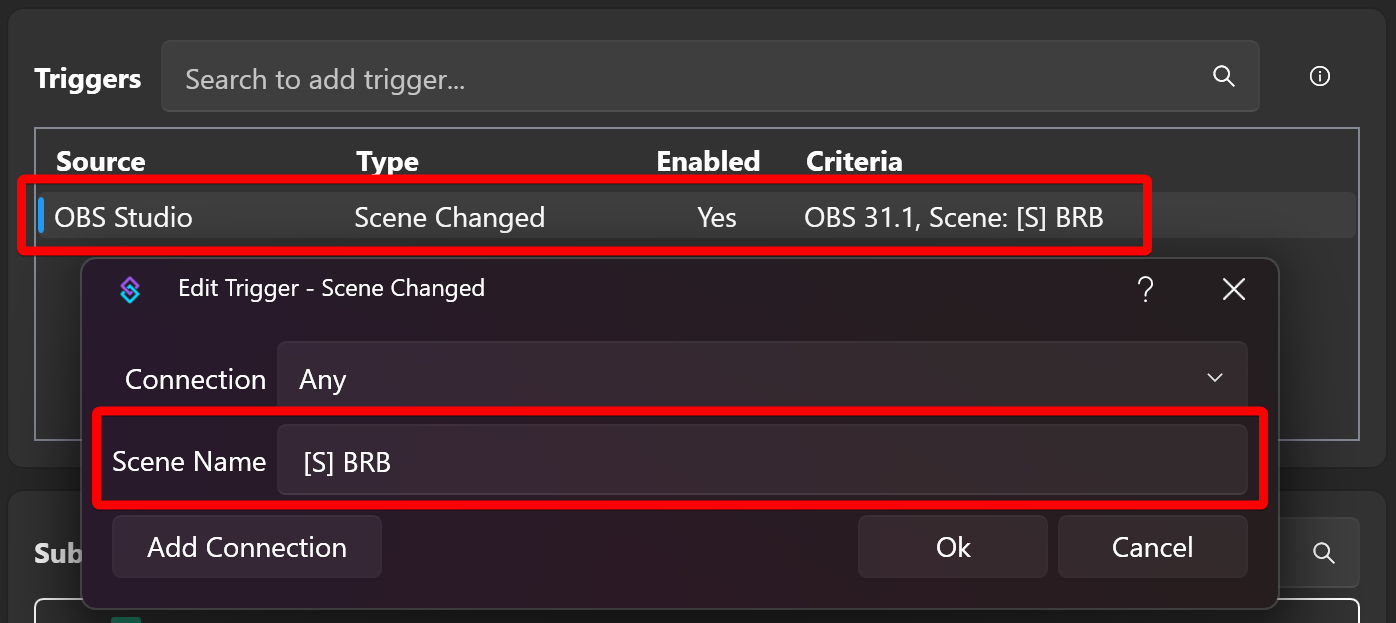Click the Search to add trigger field
Image resolution: width=1396 pixels, height=623 pixels.
pyautogui.click(x=690, y=78)
